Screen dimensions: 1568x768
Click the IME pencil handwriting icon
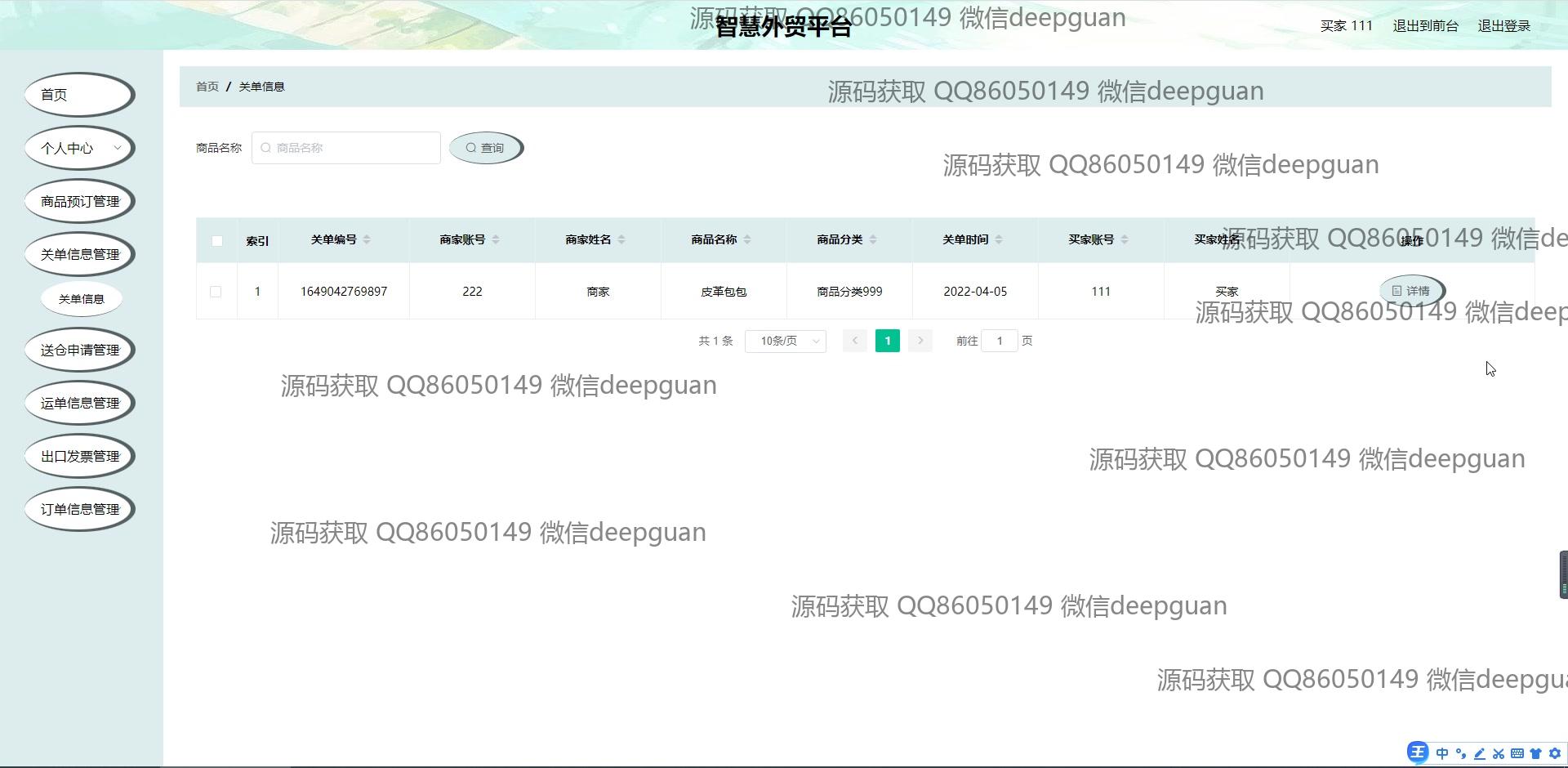point(1479,753)
